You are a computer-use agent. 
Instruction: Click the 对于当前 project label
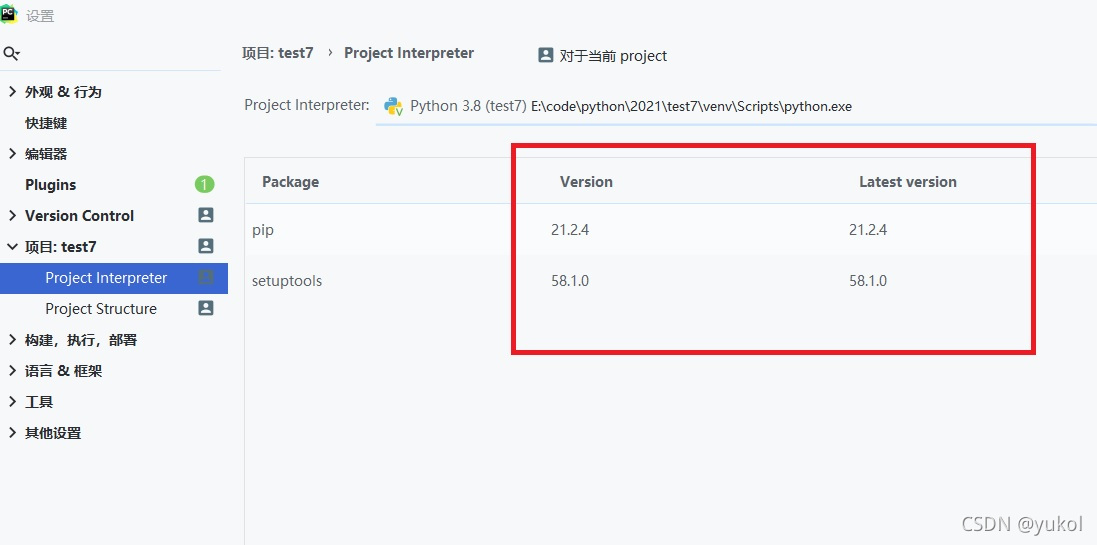coord(614,56)
